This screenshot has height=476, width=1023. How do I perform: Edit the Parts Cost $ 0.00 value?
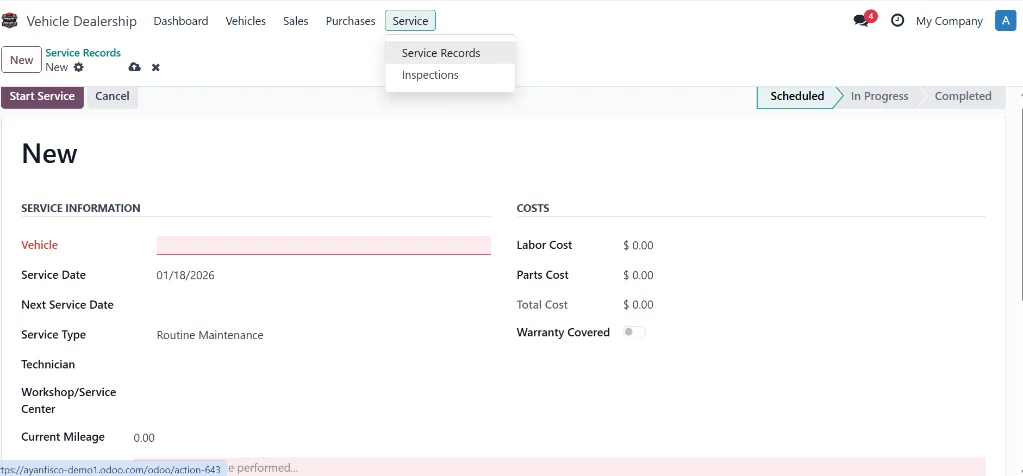(x=638, y=275)
